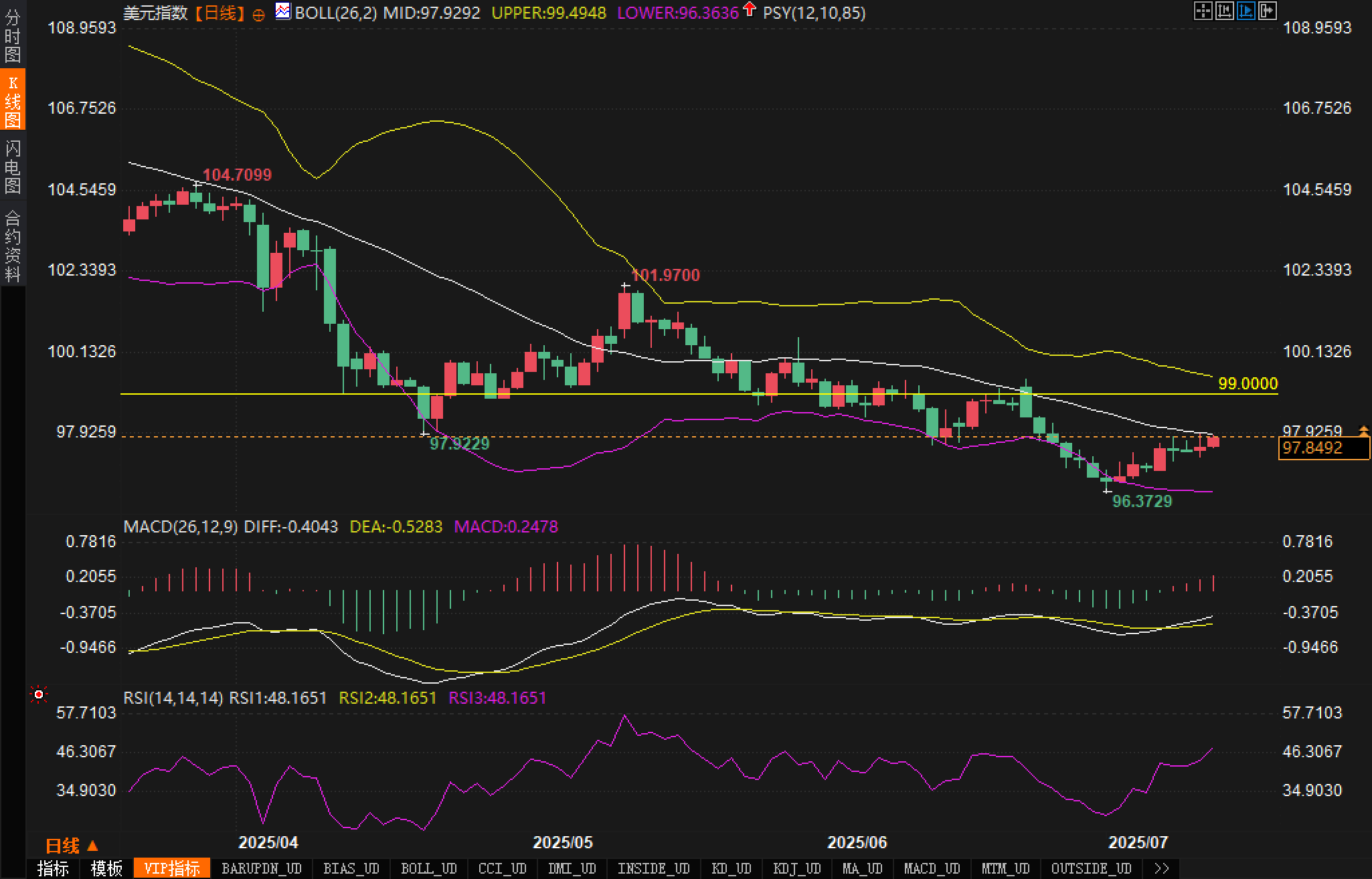Screen dimensions: 1372x879
Task: Select the 模板 template tab
Action: coord(107,868)
